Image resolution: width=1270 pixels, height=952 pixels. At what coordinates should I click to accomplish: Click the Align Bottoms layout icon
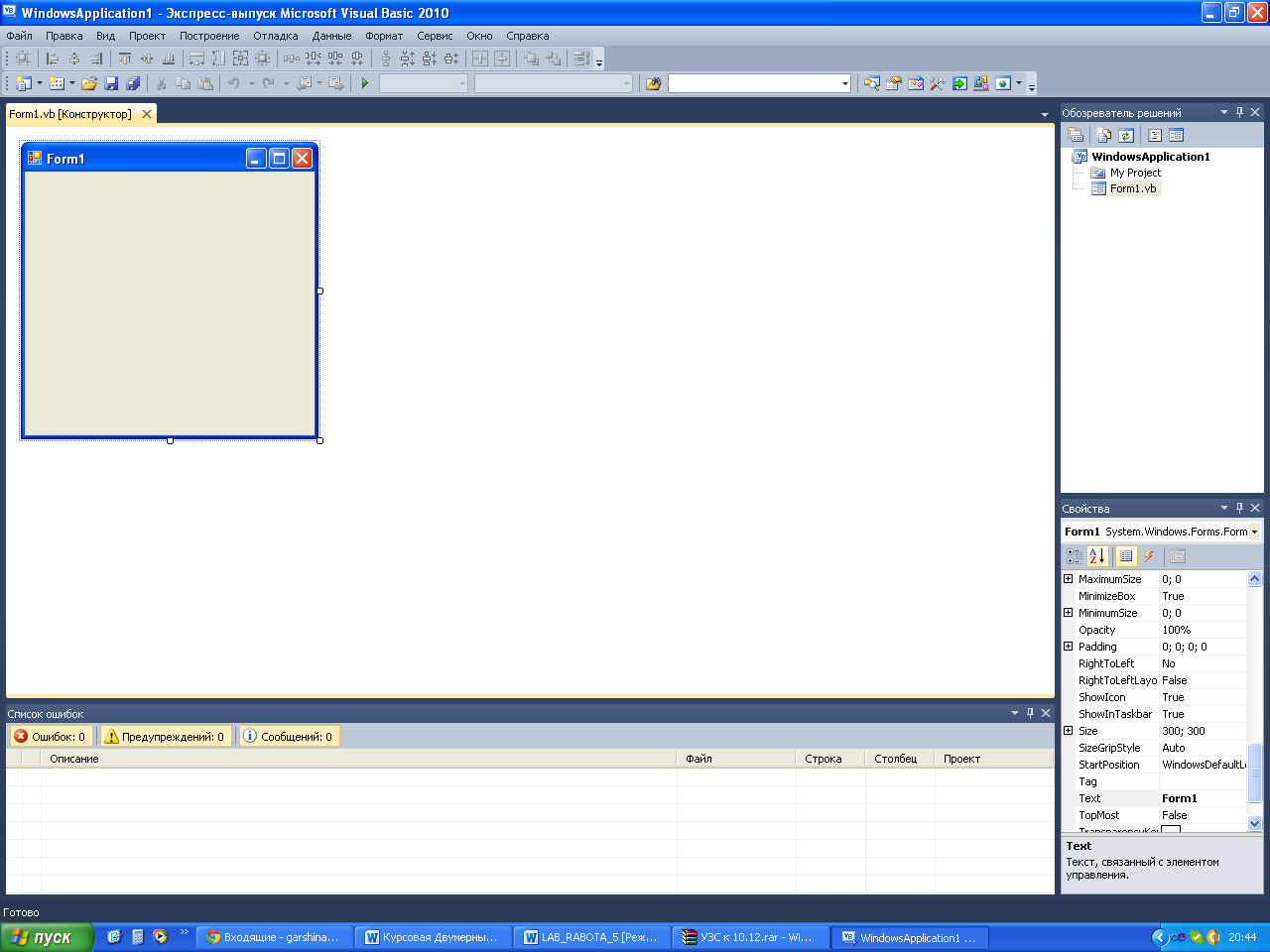click(x=169, y=59)
